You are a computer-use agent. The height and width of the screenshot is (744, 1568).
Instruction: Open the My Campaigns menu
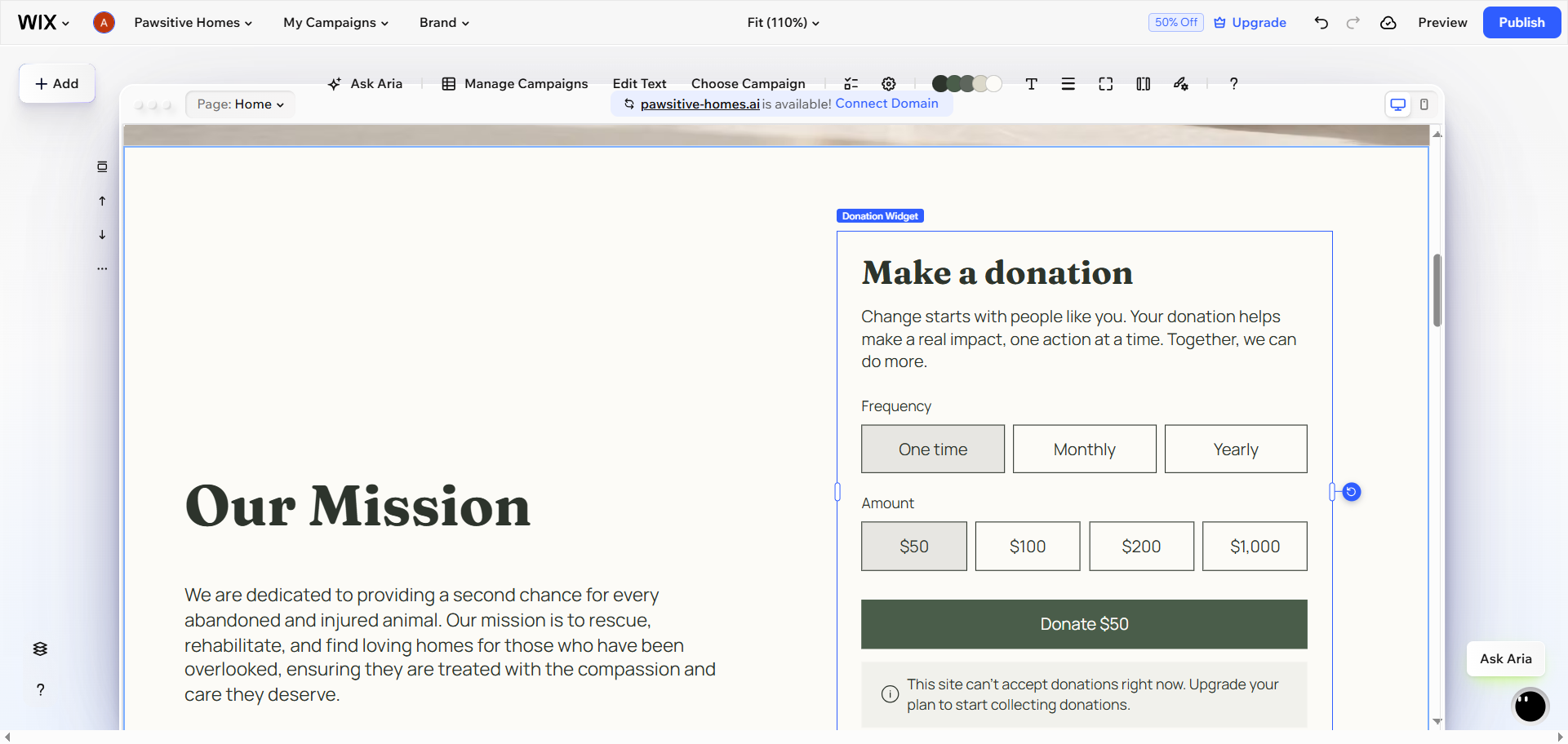(335, 23)
